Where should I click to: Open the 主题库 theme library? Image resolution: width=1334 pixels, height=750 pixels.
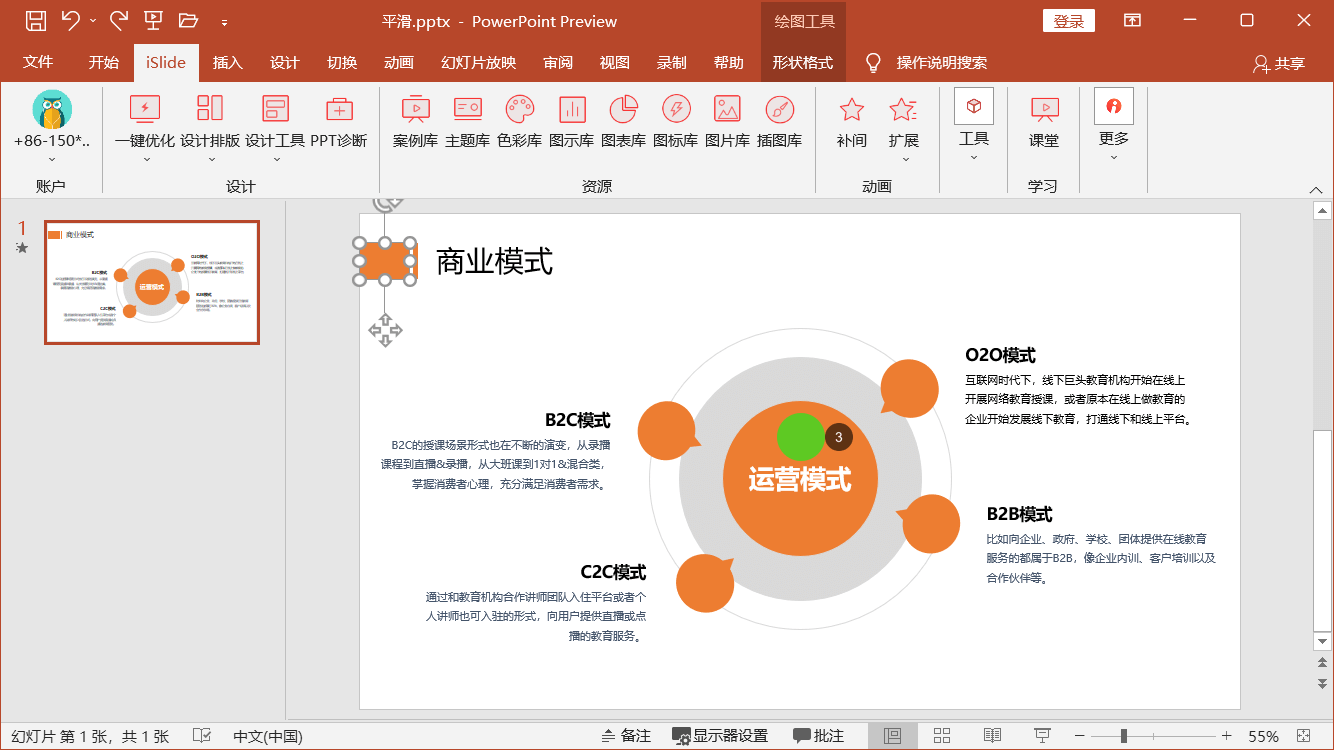pyautogui.click(x=467, y=122)
